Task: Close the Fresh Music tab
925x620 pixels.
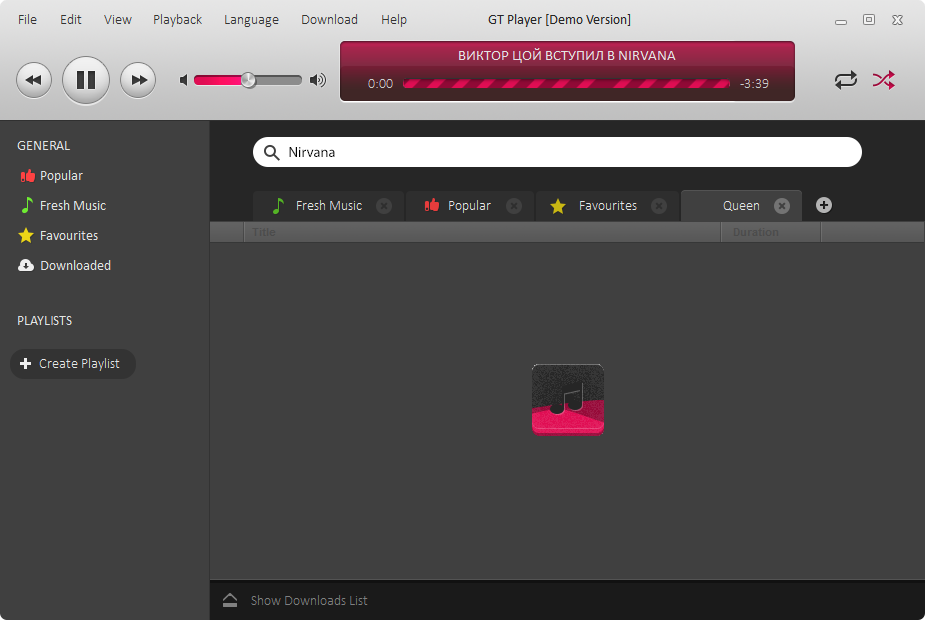Action: pos(384,206)
